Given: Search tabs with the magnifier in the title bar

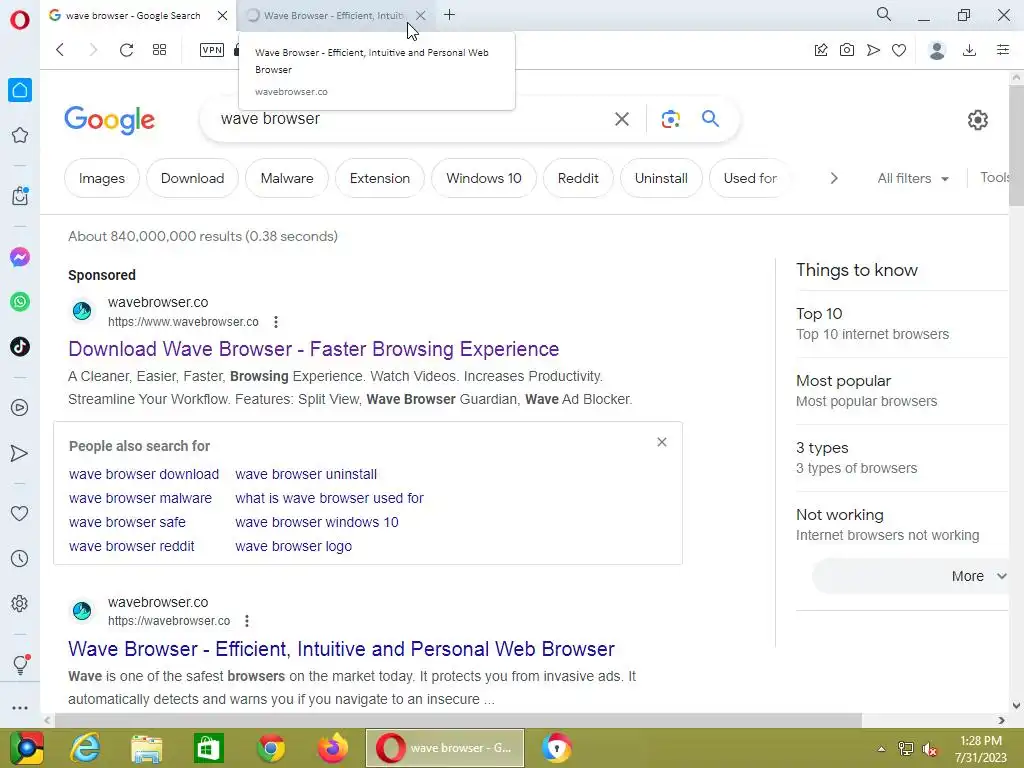Looking at the screenshot, I should coord(884,14).
